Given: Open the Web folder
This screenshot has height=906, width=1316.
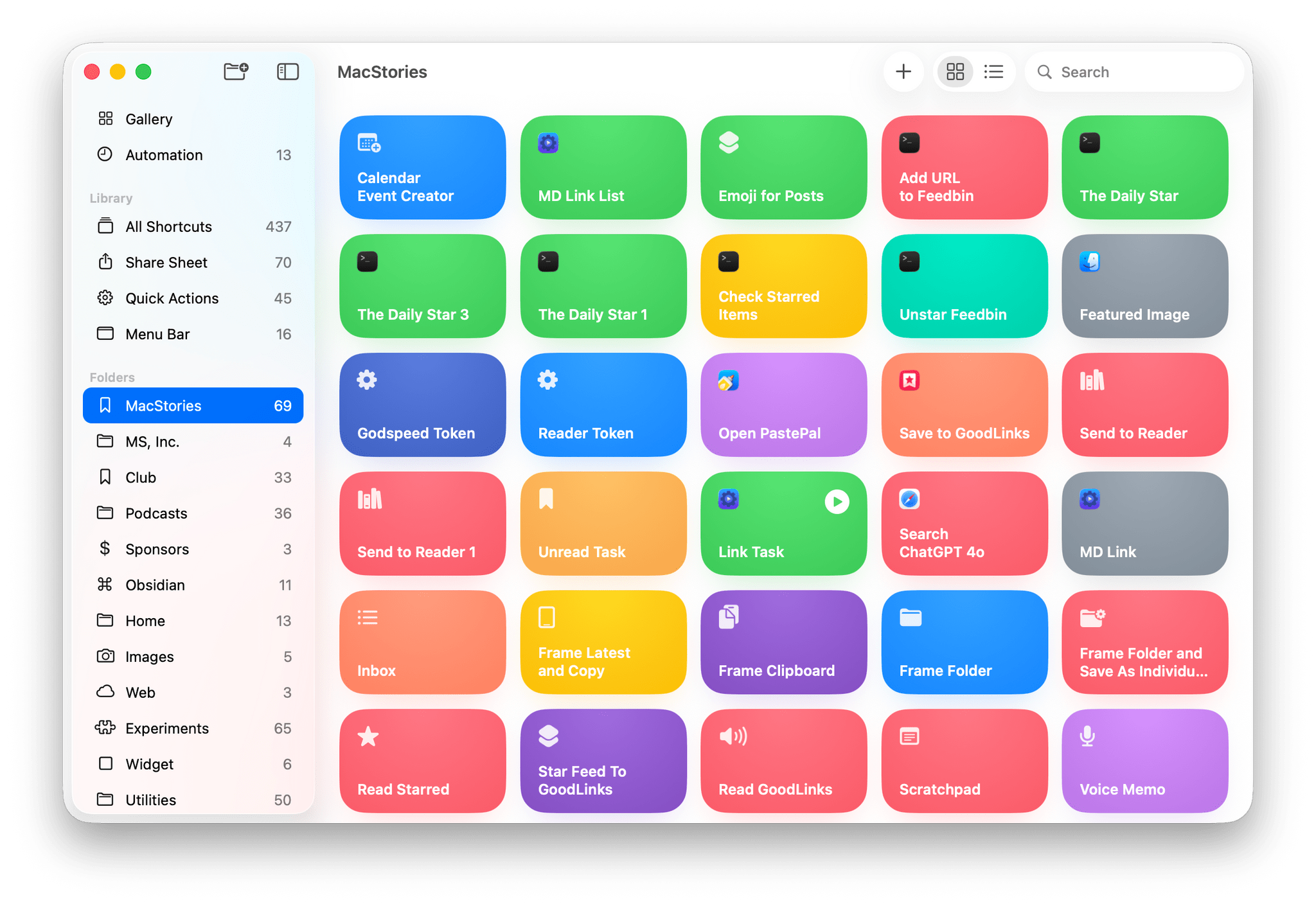Looking at the screenshot, I should (x=193, y=693).
